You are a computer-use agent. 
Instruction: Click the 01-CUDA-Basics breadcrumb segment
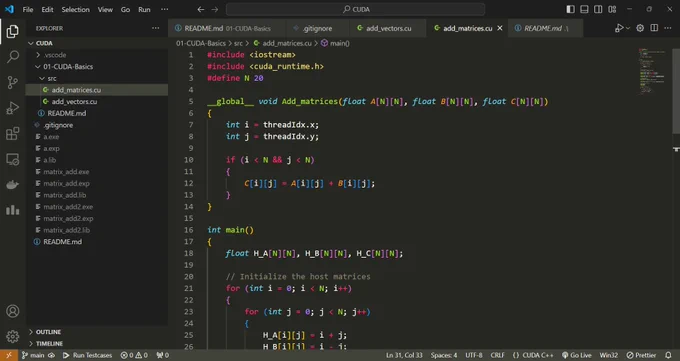pyautogui.click(x=201, y=43)
